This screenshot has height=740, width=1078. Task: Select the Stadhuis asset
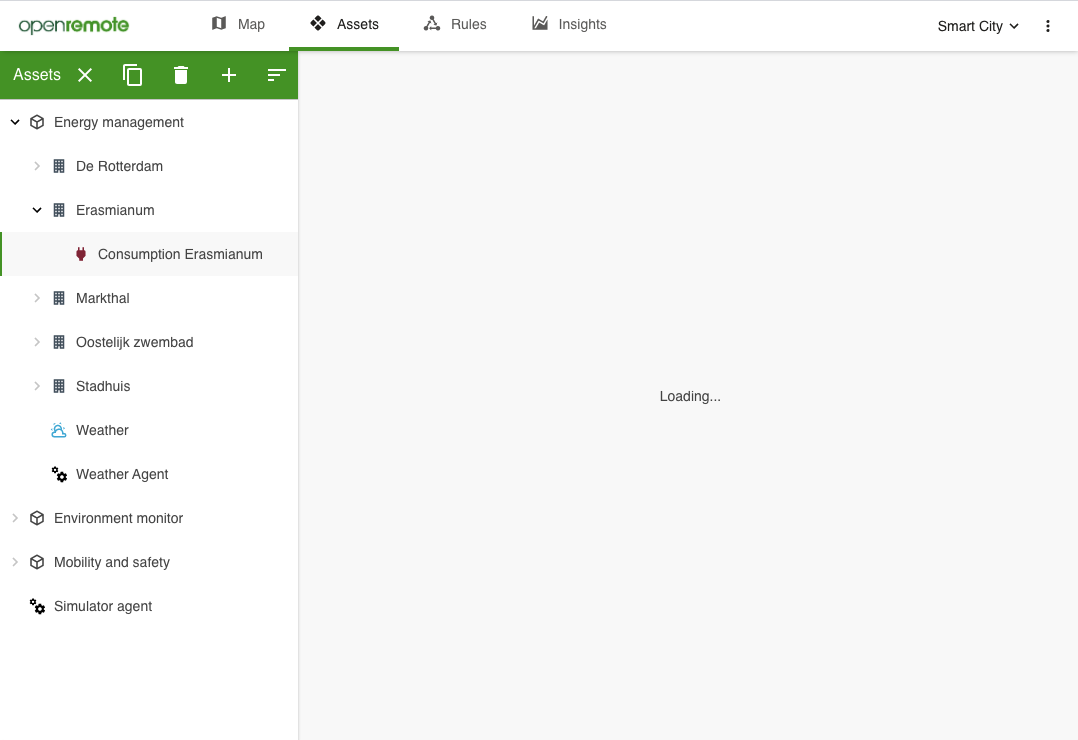[149, 387]
